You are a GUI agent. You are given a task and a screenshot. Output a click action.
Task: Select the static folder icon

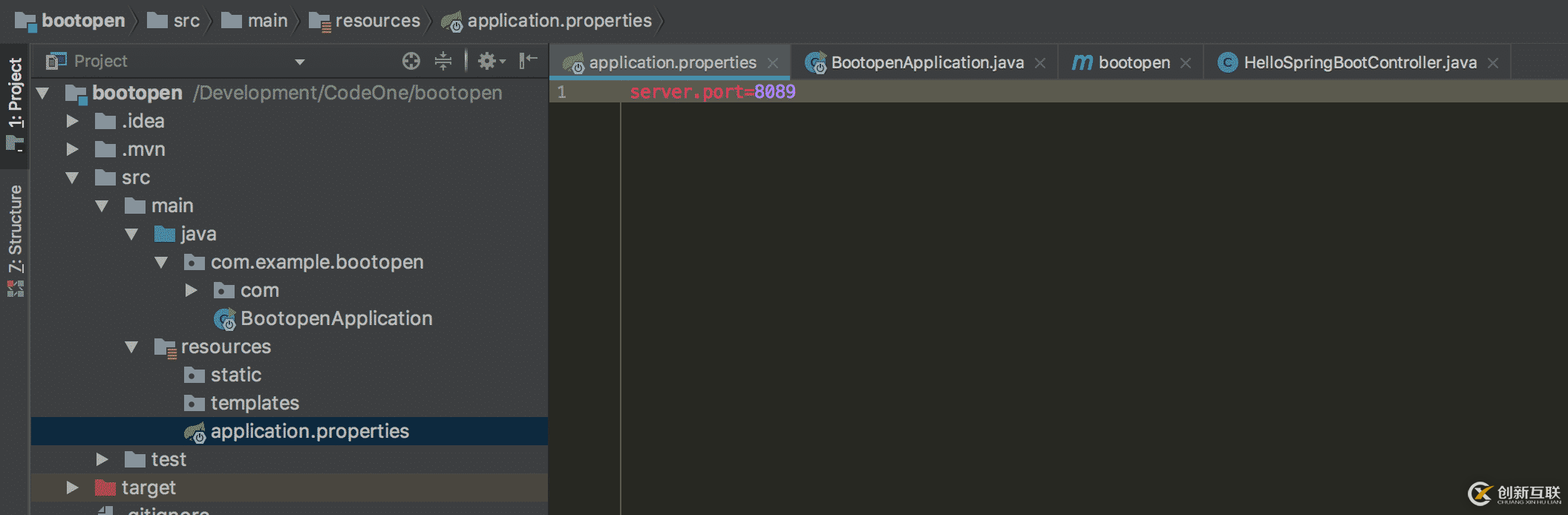pos(195,375)
